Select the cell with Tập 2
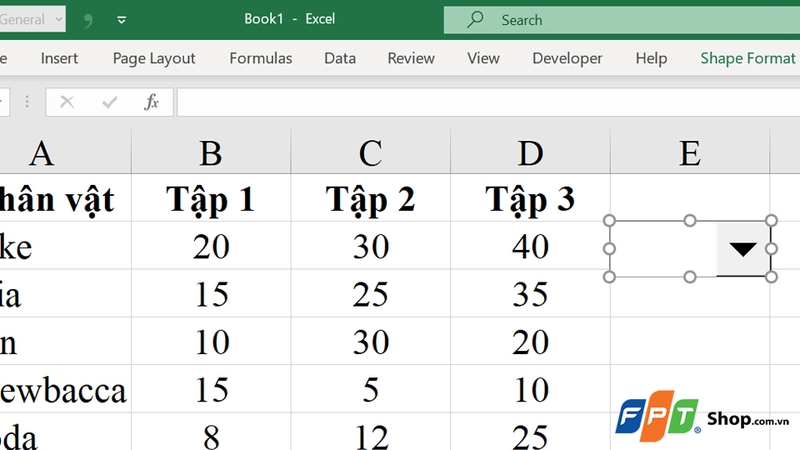This screenshot has width=800, height=450. point(370,198)
